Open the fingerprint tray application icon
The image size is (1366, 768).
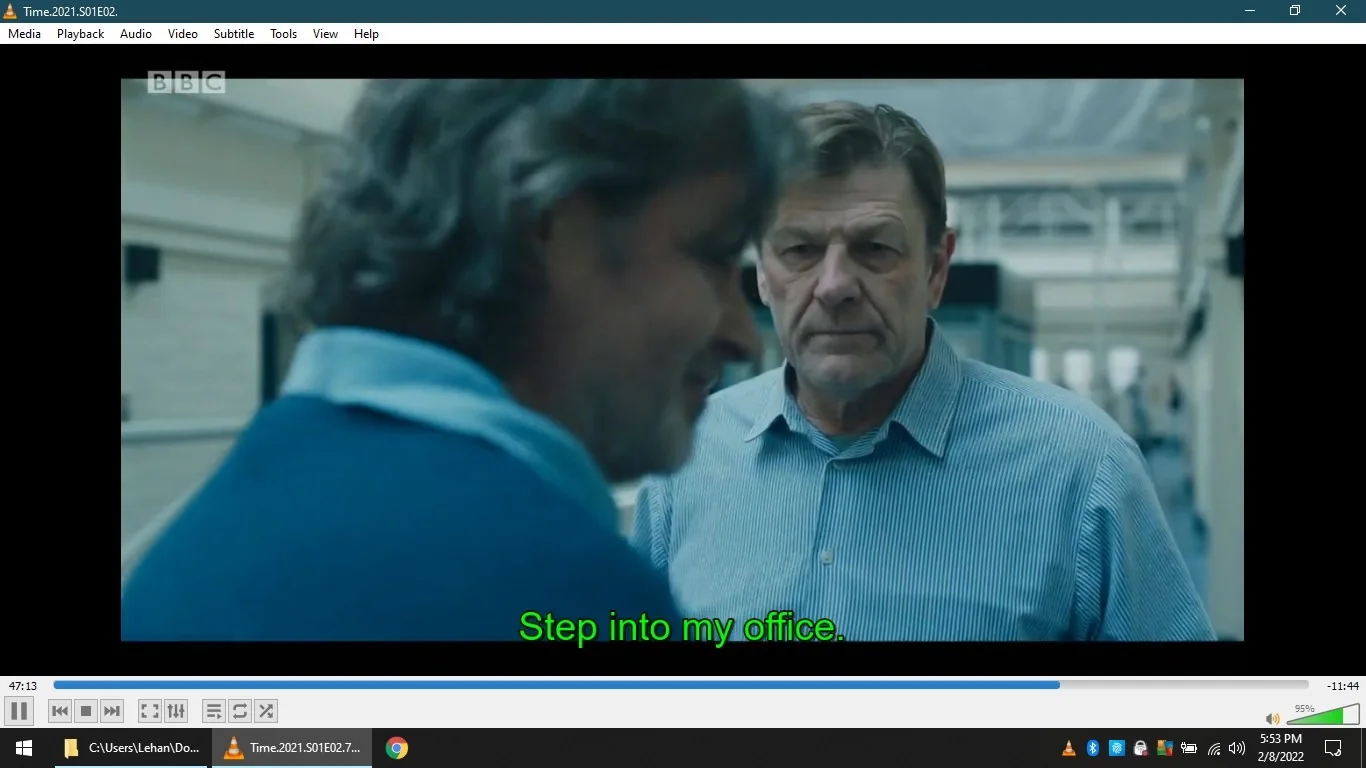coord(1117,748)
